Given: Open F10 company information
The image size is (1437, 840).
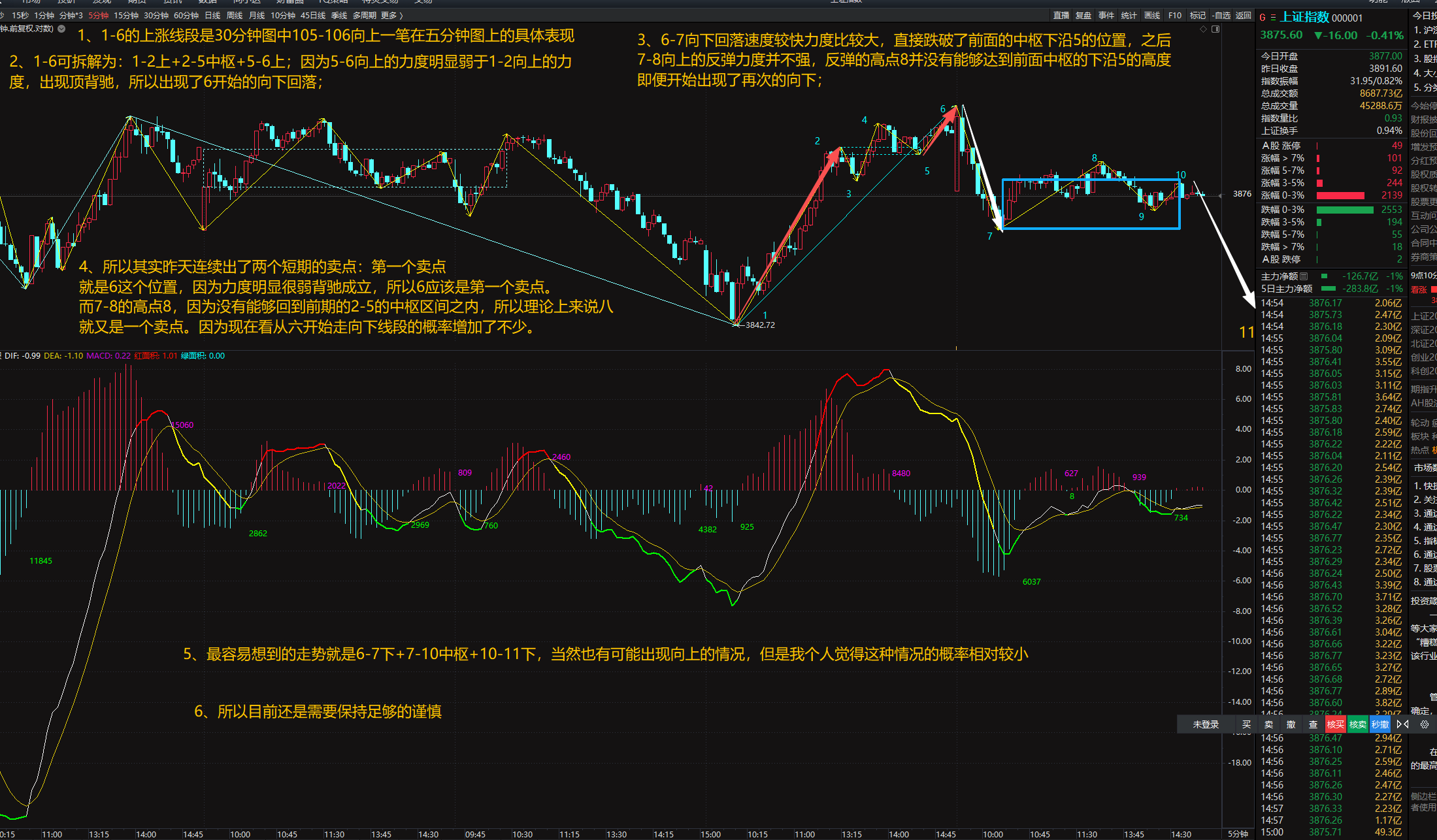Looking at the screenshot, I should 1175,15.
